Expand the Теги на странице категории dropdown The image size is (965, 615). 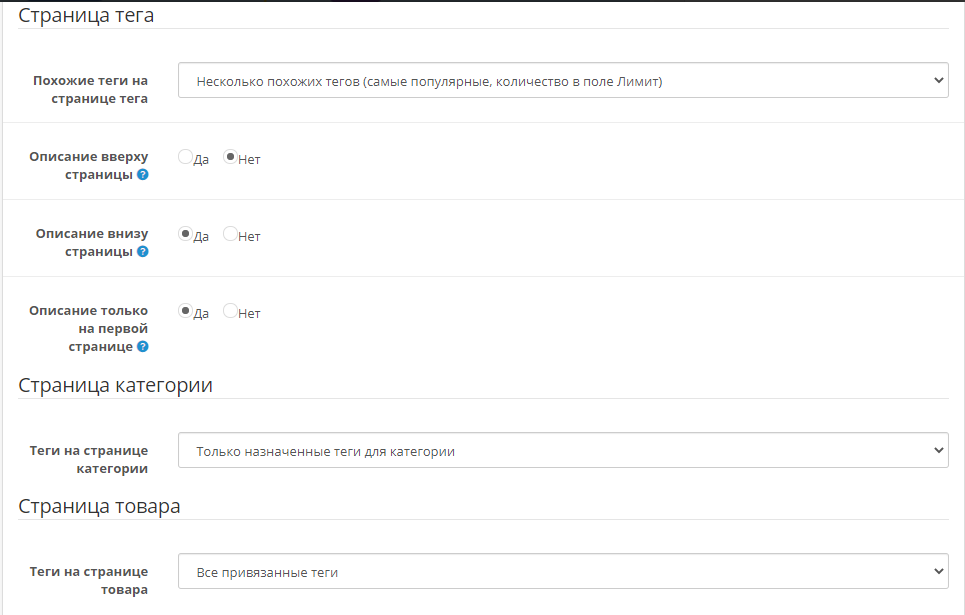click(x=563, y=451)
